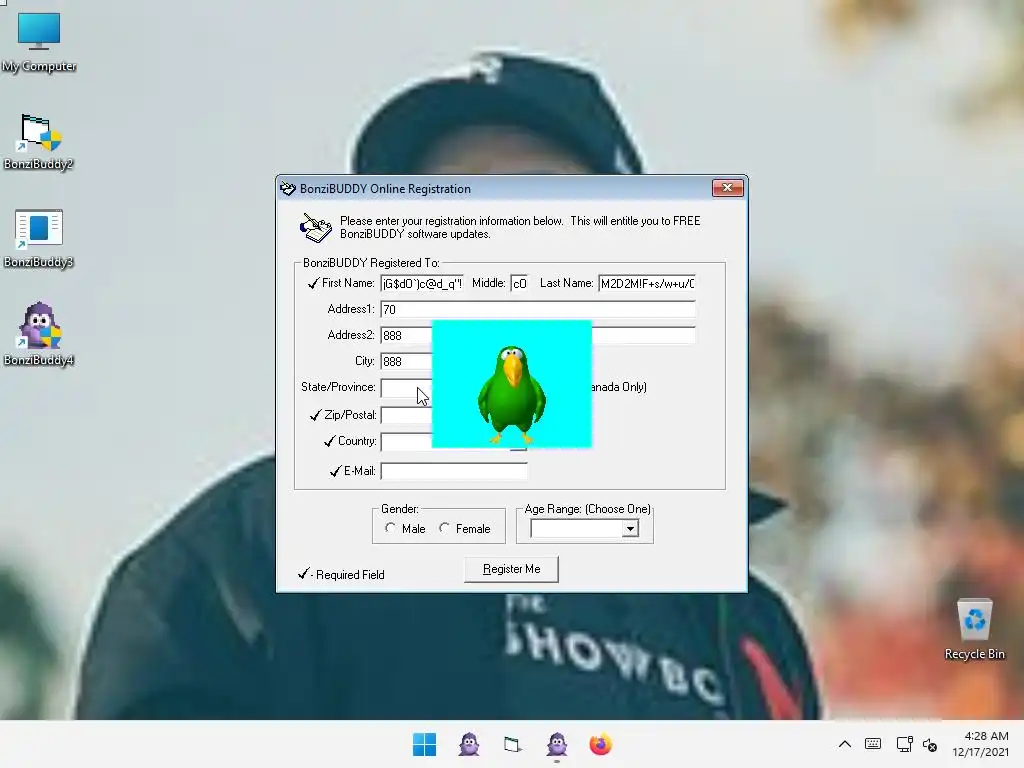Open the network status tray icon
The image size is (1024, 768).
(904, 744)
